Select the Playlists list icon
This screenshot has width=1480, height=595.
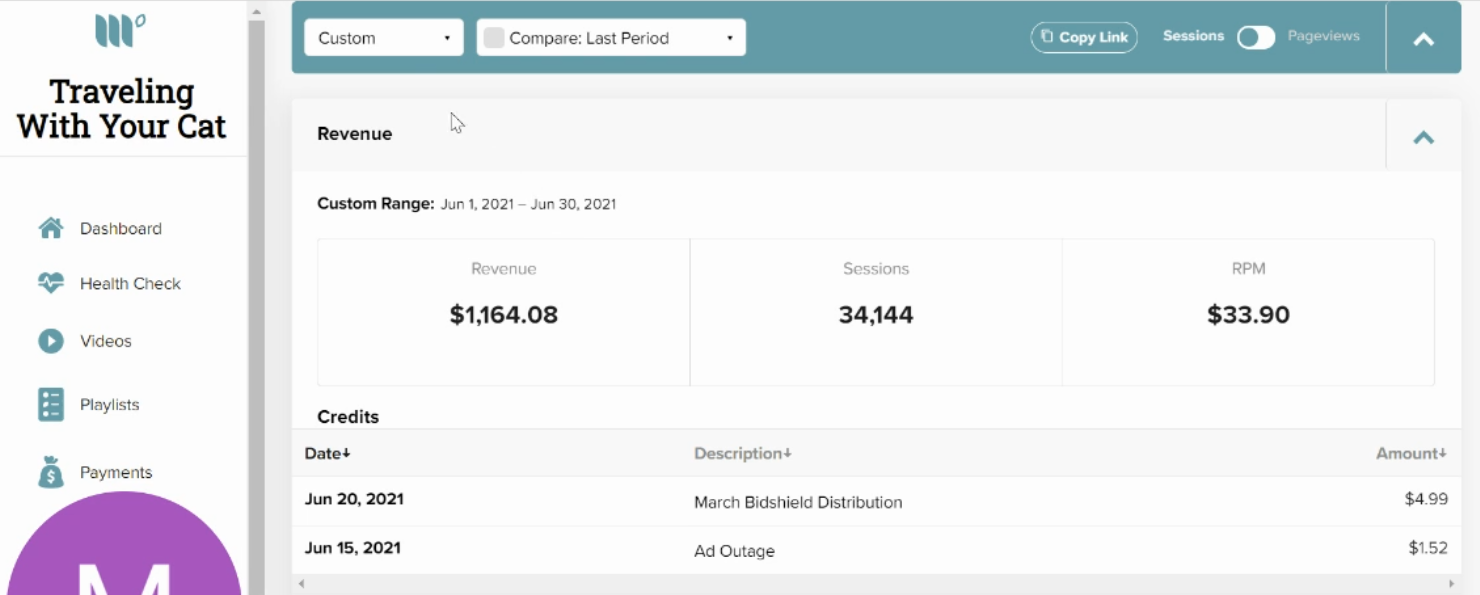point(51,404)
